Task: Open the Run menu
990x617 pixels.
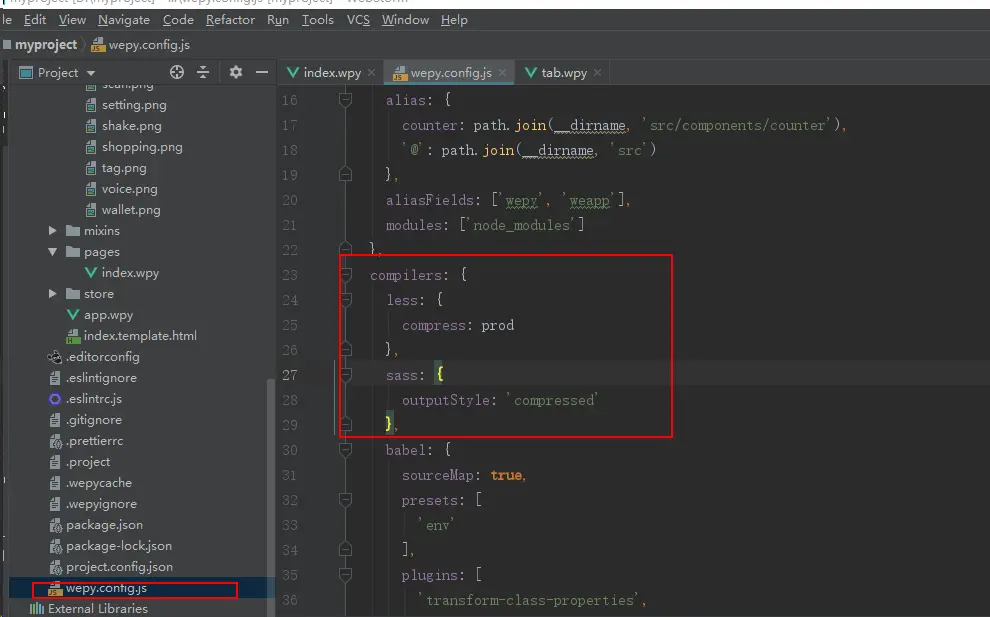Action: 278,20
